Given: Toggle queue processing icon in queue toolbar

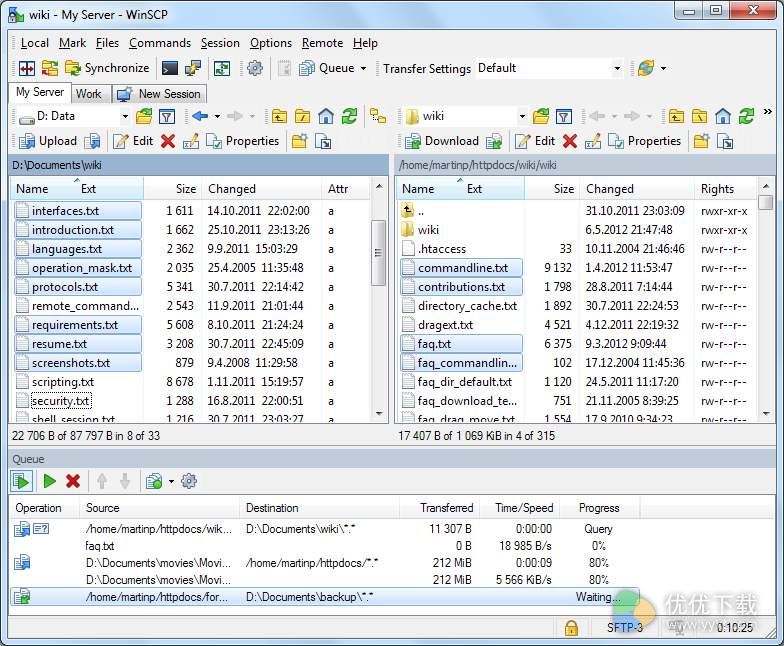Looking at the screenshot, I should tap(22, 482).
